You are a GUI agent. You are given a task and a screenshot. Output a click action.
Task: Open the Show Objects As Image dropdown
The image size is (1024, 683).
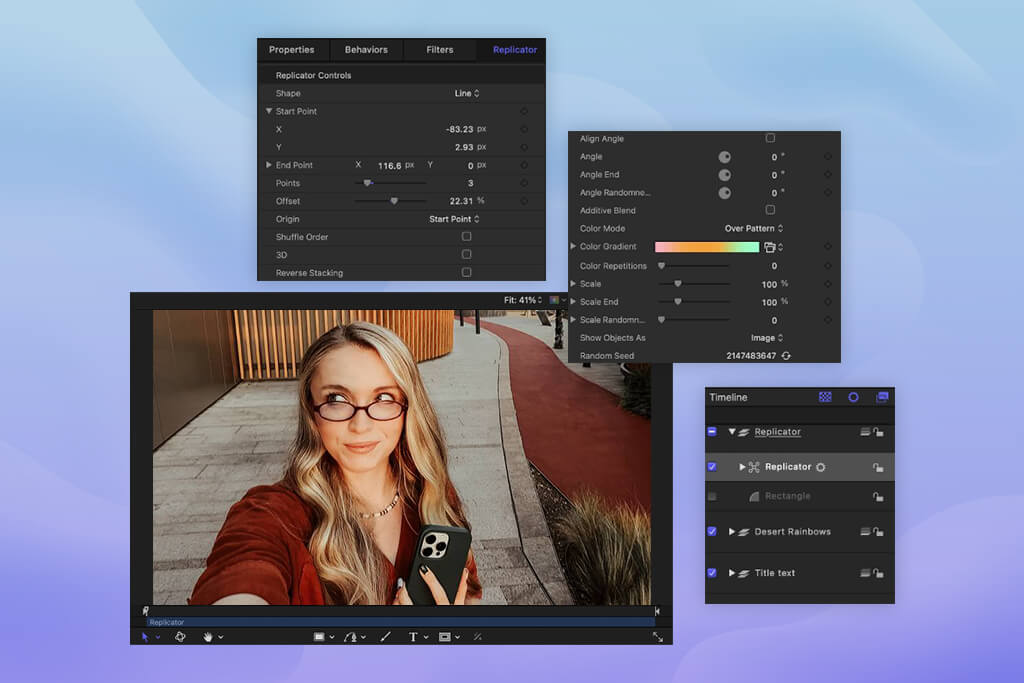pos(767,338)
